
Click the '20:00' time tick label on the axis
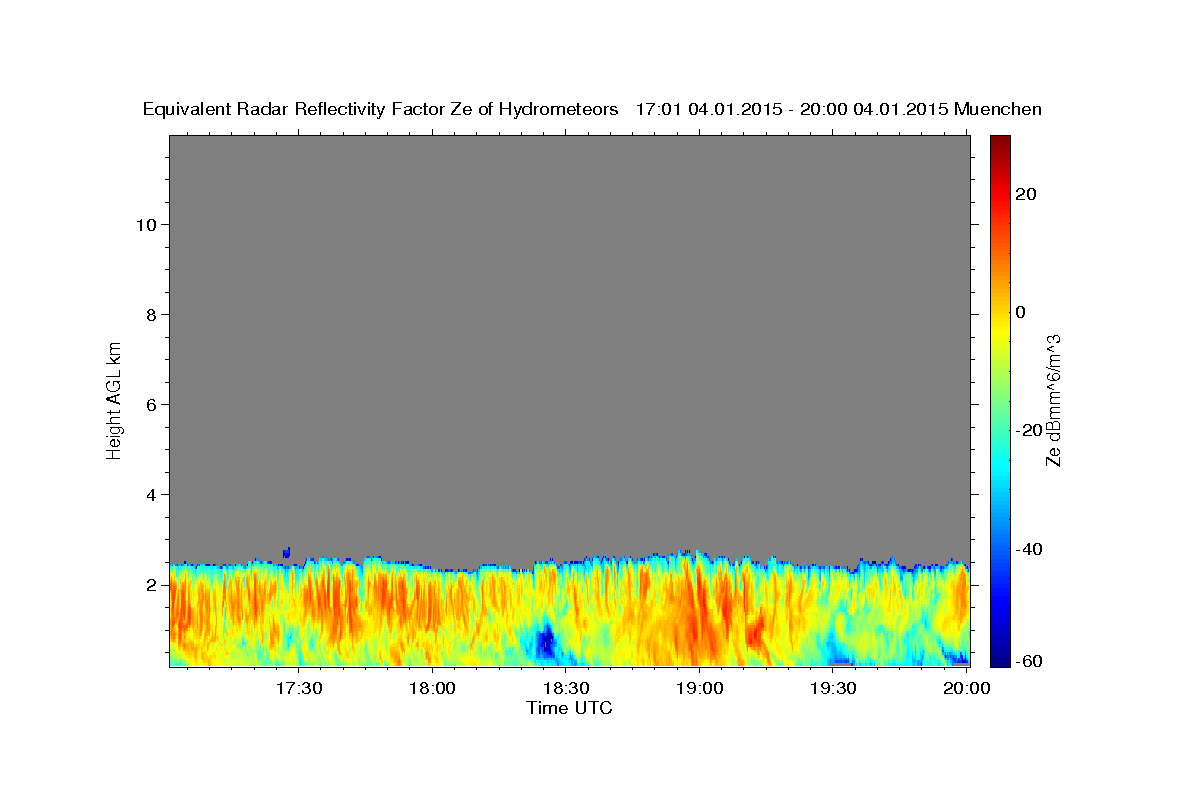pyautogui.click(x=967, y=688)
